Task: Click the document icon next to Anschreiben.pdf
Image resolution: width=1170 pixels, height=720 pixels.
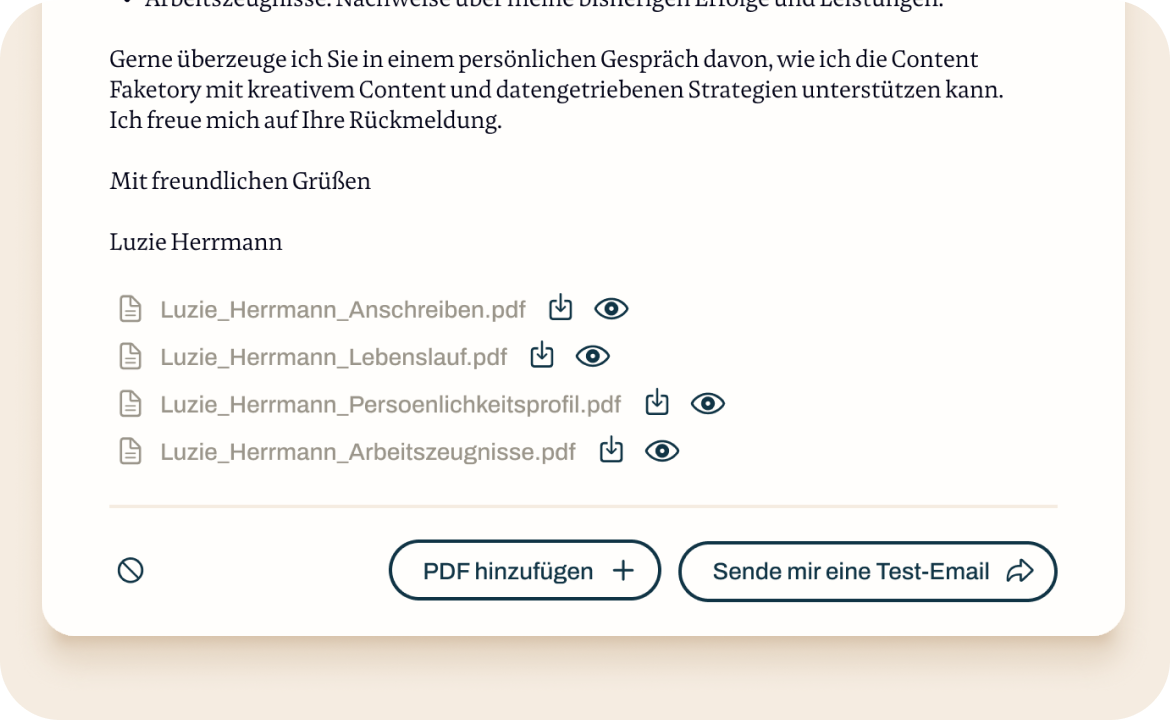Action: pyautogui.click(x=129, y=308)
